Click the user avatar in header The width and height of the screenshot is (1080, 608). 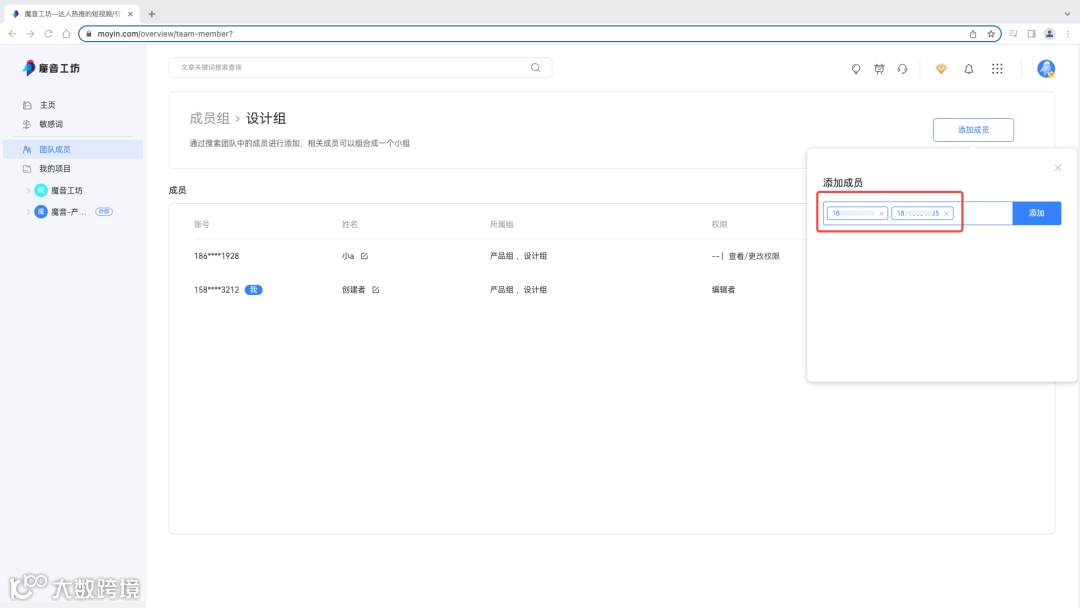point(1046,68)
